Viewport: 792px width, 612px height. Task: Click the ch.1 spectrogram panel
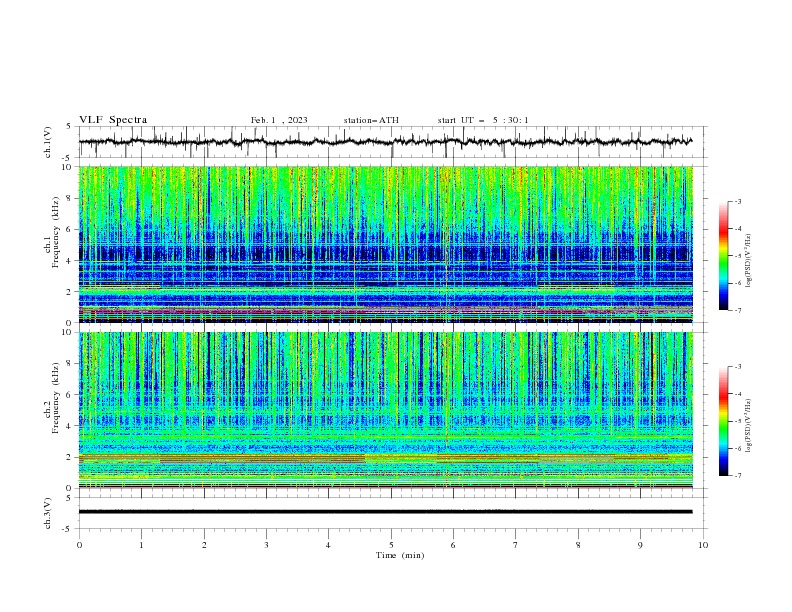tap(385, 244)
